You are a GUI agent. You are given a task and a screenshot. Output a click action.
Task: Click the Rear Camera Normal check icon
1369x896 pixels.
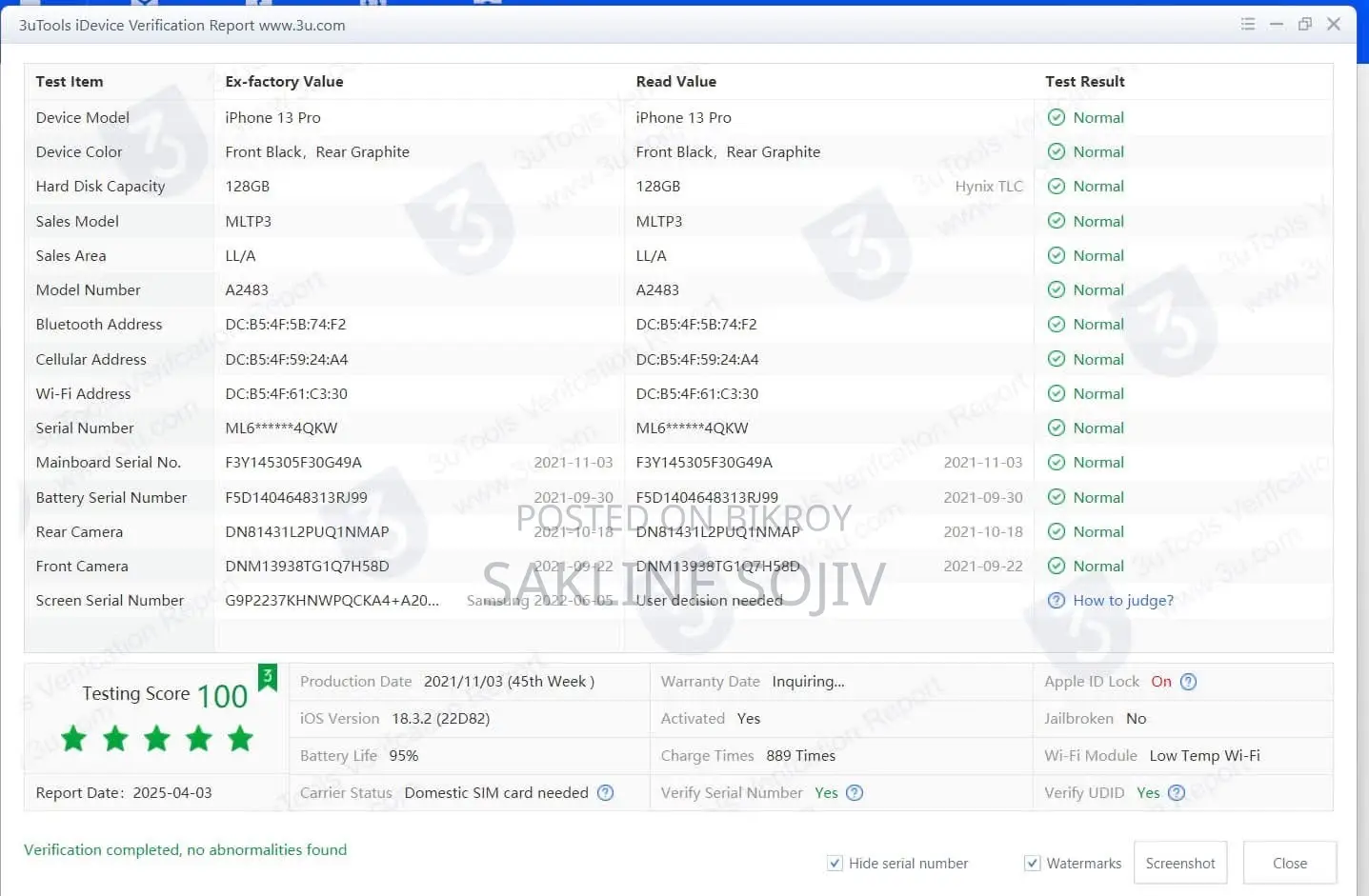point(1056,531)
